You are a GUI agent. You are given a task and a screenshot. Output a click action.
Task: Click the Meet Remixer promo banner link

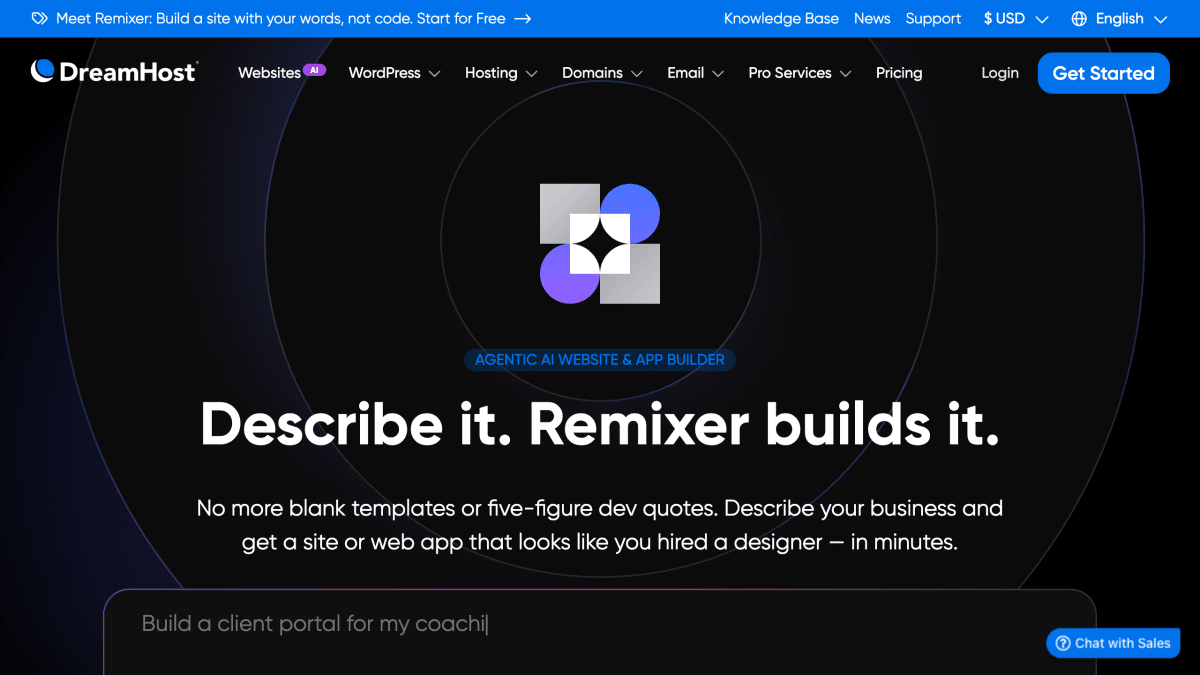[x=282, y=19]
